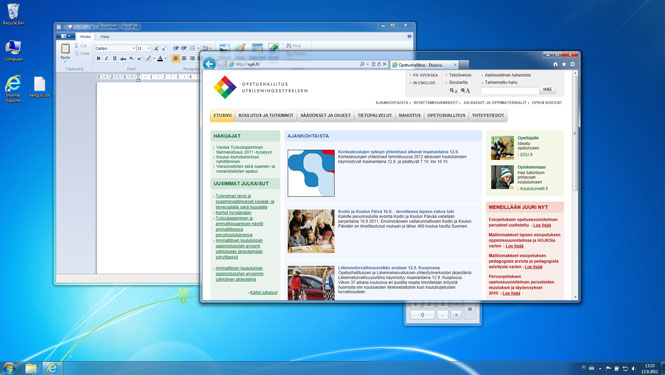Viewport: 665px width, 375px height.
Task: Click the website search text field
Action: click(510, 90)
